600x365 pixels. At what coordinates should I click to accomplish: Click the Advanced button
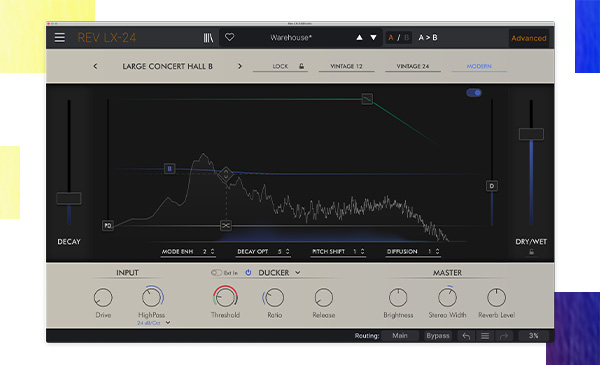[529, 38]
